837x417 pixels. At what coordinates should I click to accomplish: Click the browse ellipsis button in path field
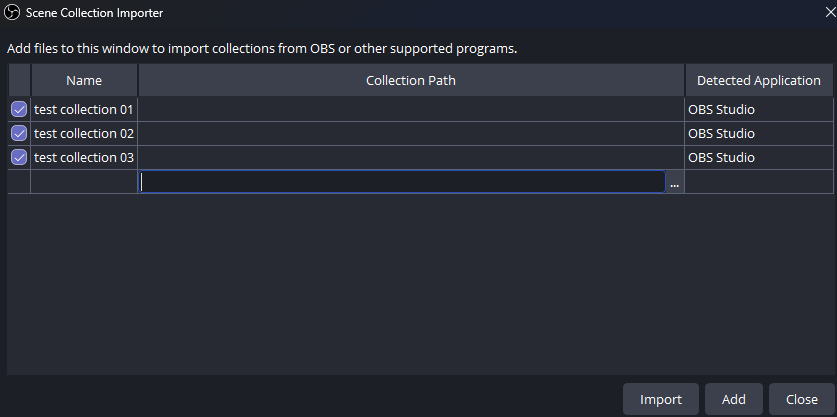point(675,183)
